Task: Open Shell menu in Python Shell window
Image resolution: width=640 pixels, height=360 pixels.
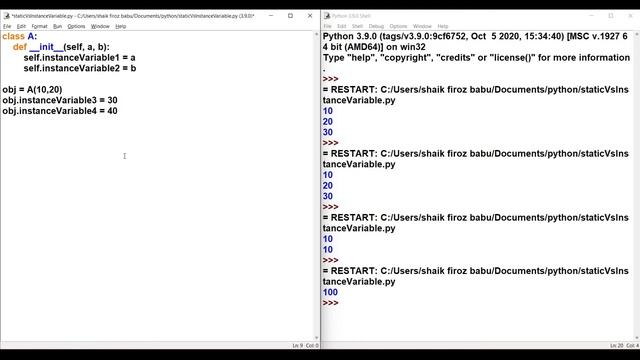Action: pos(357,26)
